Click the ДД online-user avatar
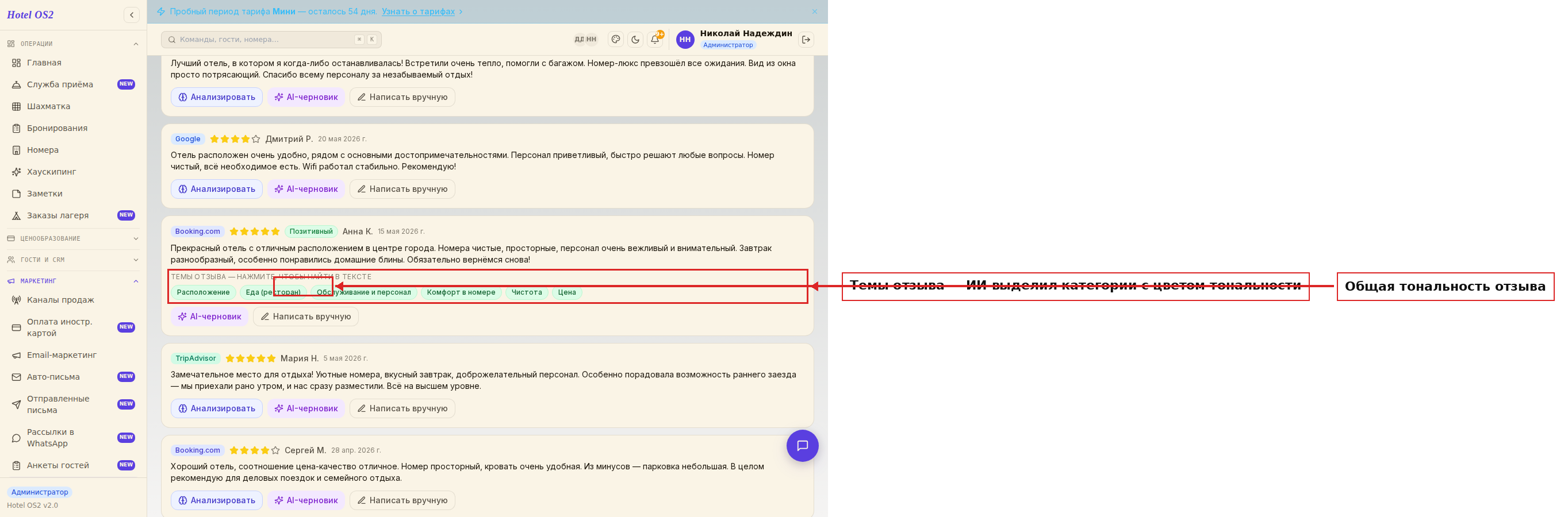 pos(579,40)
